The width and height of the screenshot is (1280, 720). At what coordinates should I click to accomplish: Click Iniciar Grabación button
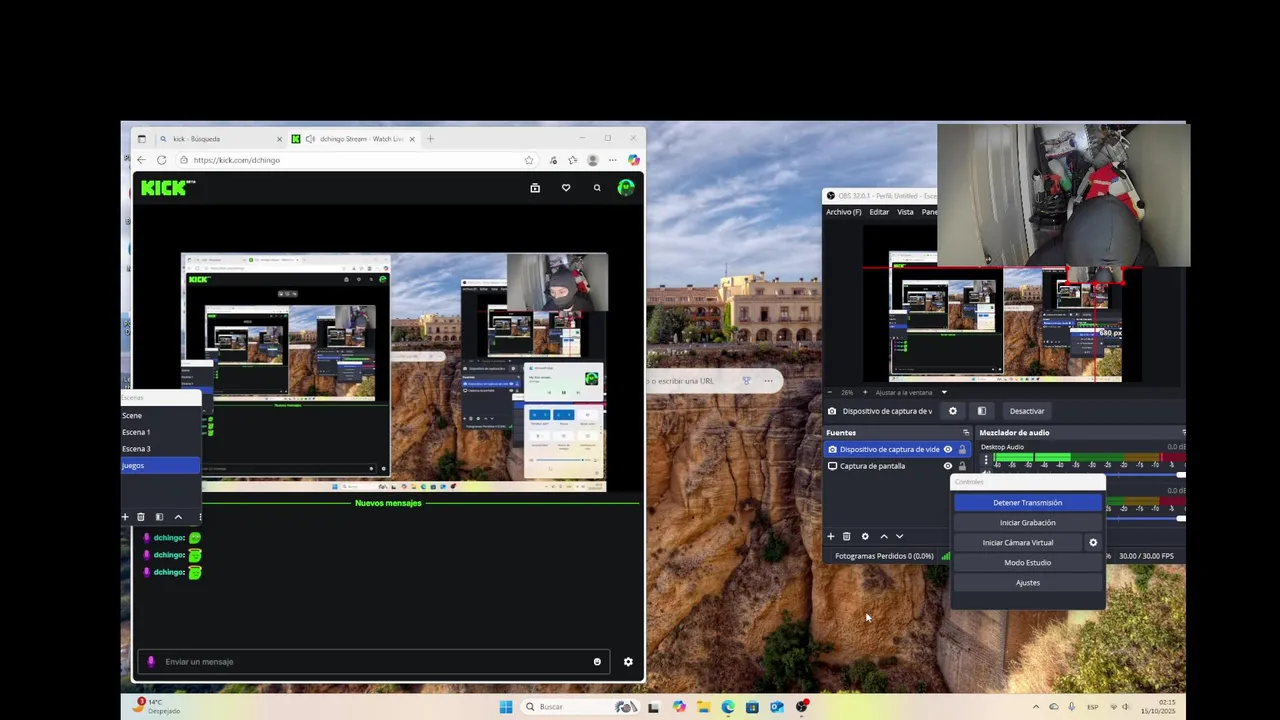coord(1027,523)
